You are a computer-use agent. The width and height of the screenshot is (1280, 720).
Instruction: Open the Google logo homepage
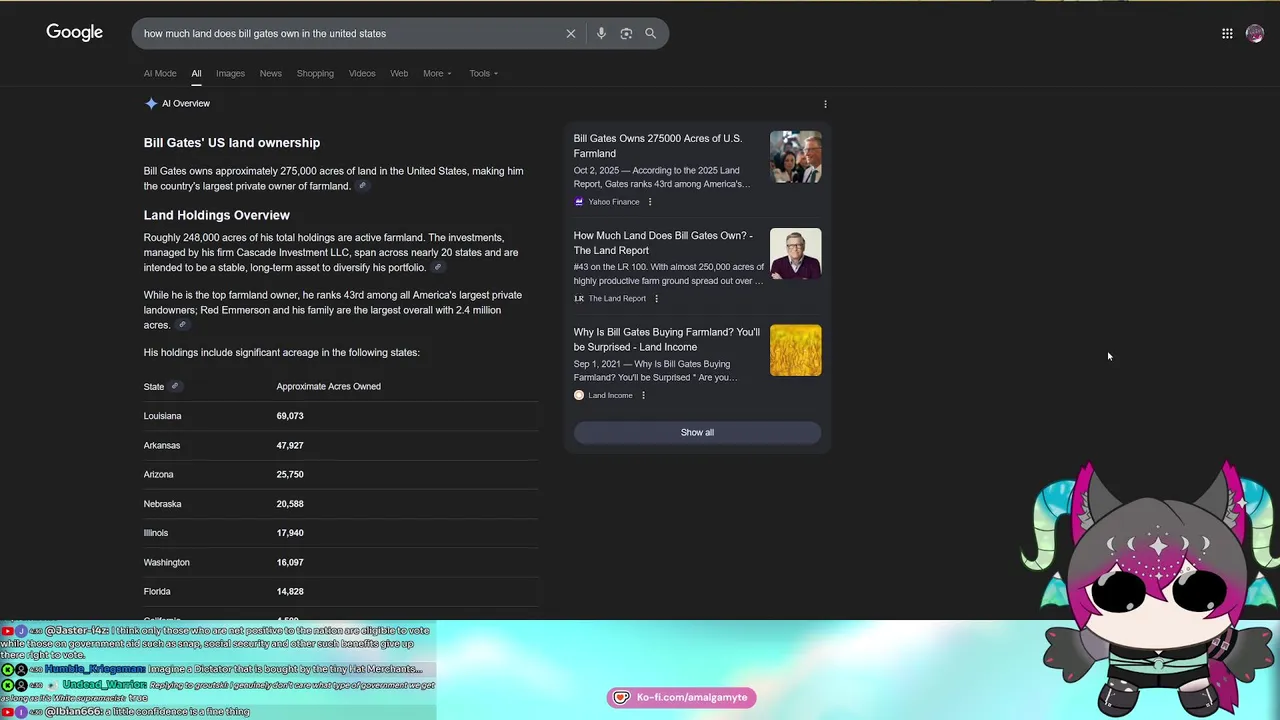click(x=74, y=33)
